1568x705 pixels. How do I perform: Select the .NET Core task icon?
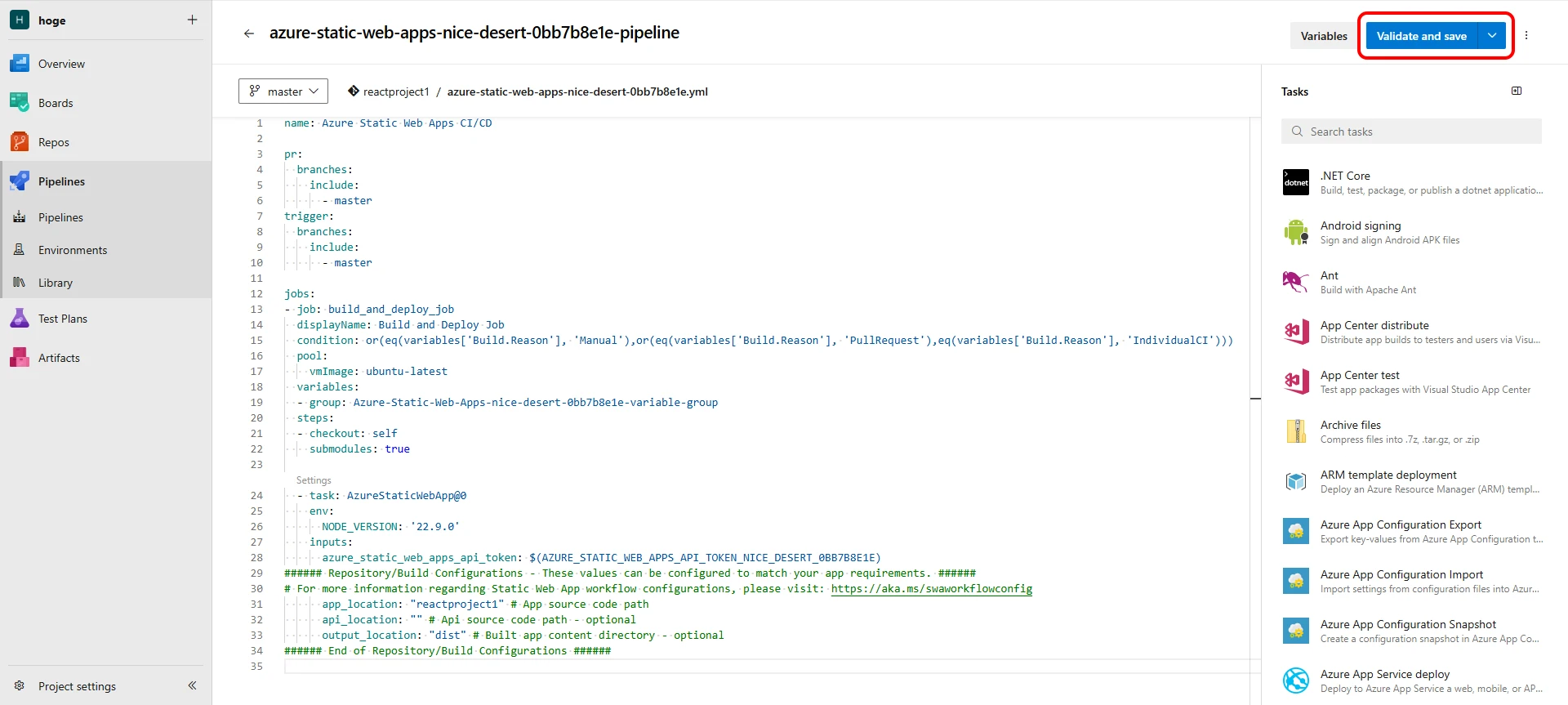1296,182
